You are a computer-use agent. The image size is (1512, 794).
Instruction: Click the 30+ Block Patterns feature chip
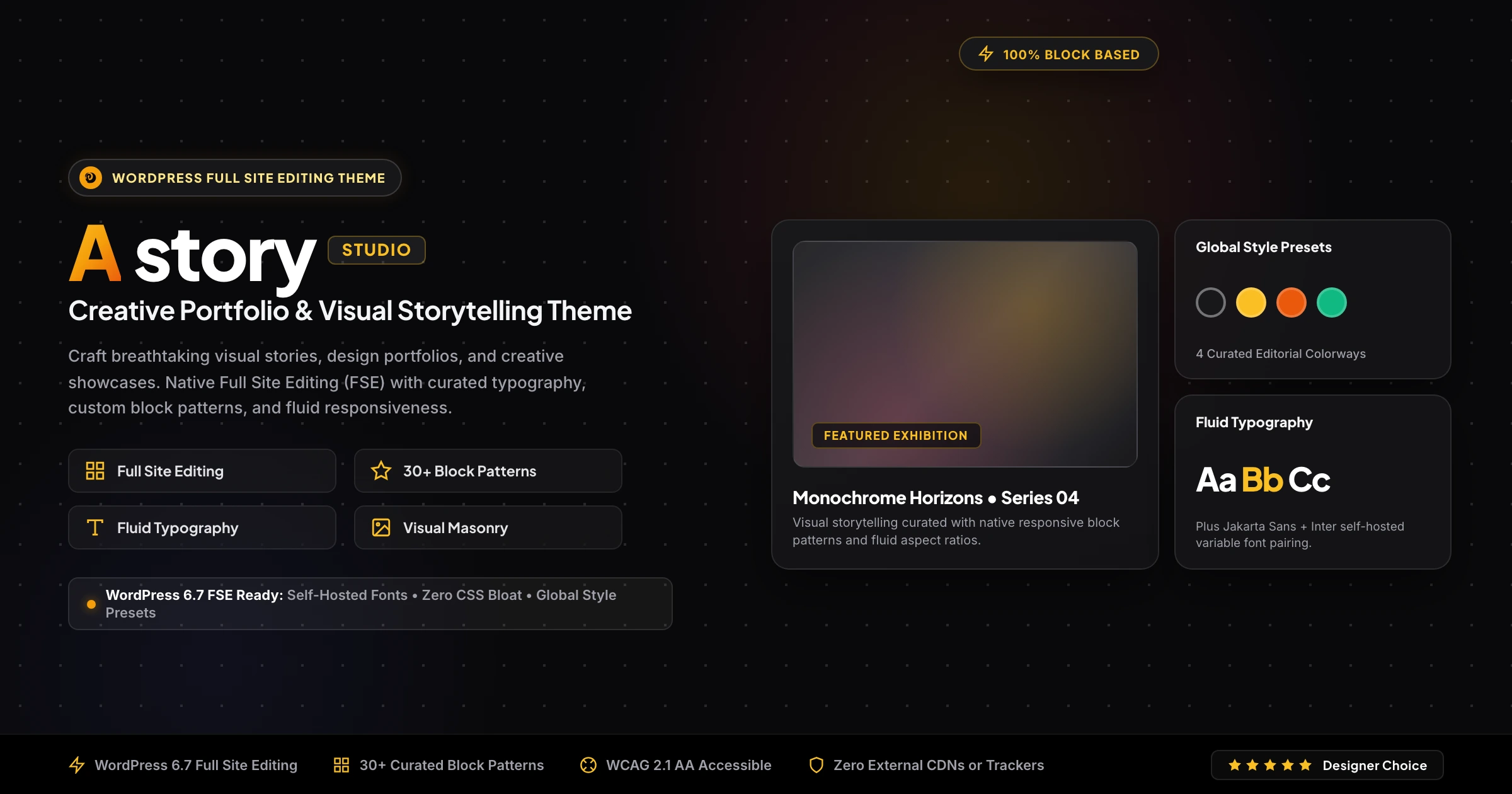(x=488, y=471)
